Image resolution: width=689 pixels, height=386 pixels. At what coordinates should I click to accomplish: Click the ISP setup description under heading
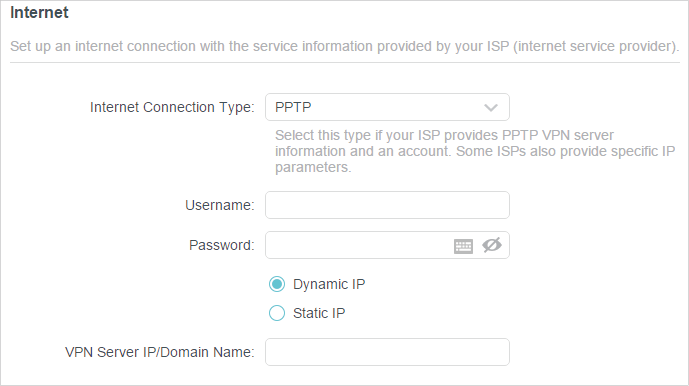[345, 46]
